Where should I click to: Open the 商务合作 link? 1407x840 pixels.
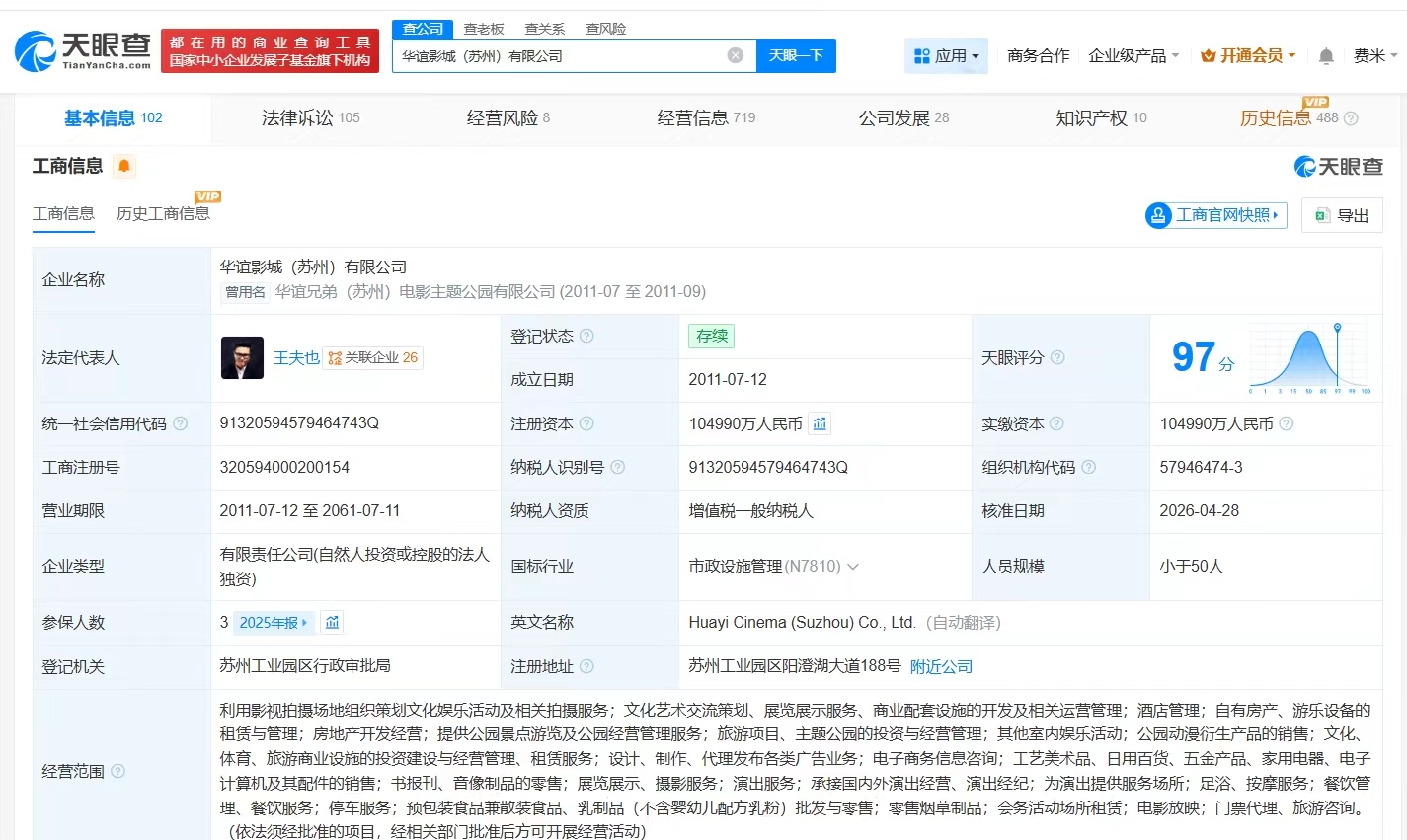1038,56
